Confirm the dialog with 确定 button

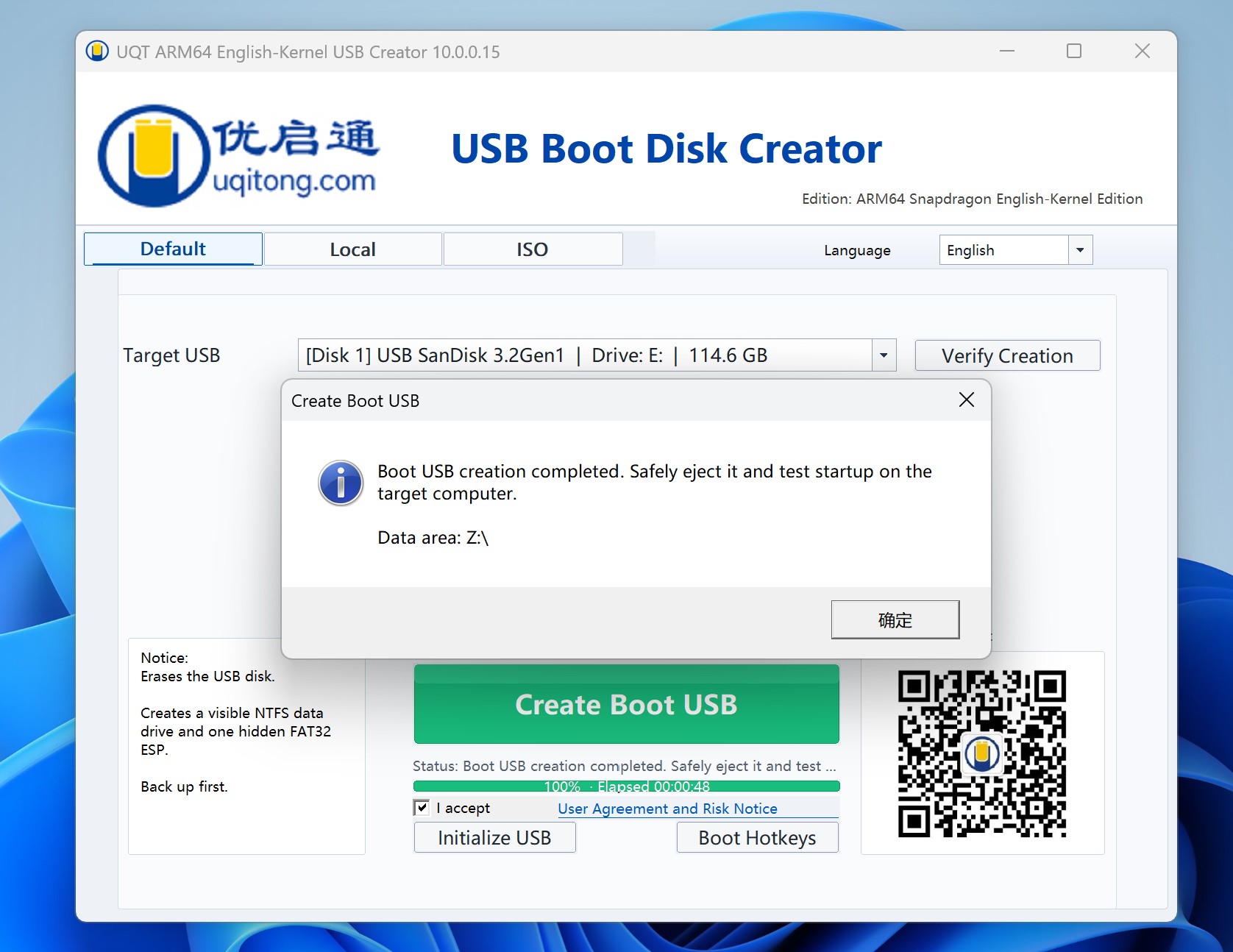[895, 619]
